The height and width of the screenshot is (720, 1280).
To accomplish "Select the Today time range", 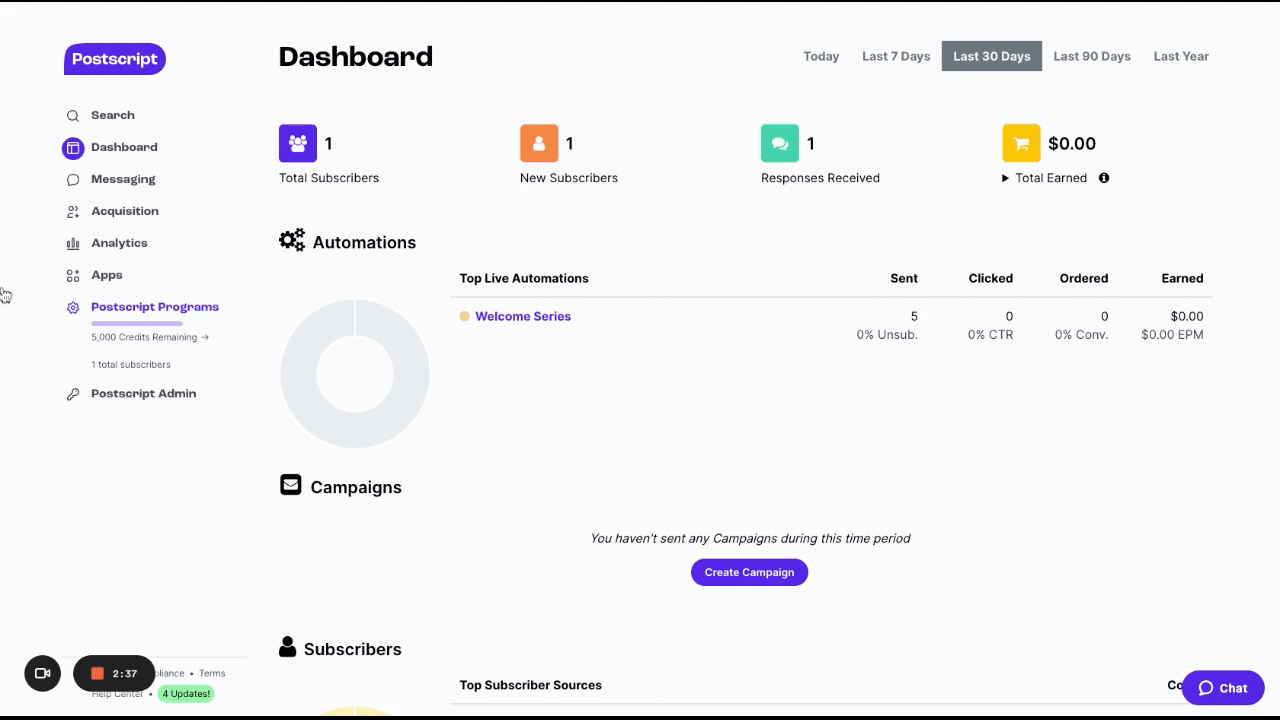I will pos(821,56).
